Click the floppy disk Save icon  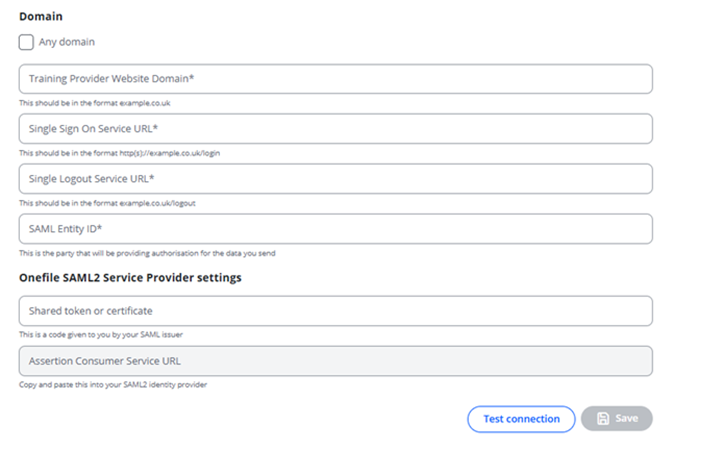point(602,418)
